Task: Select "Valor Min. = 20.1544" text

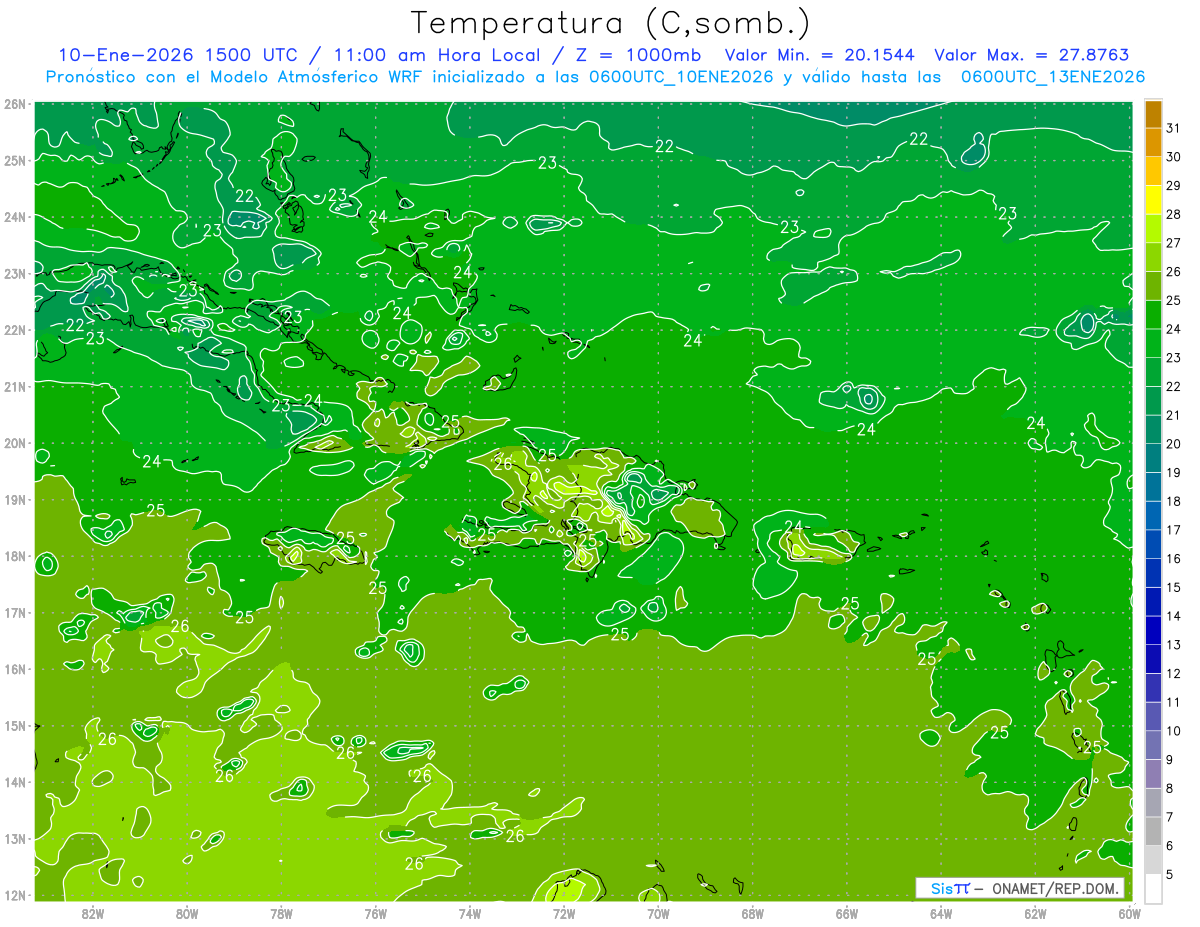Action: pos(821,55)
